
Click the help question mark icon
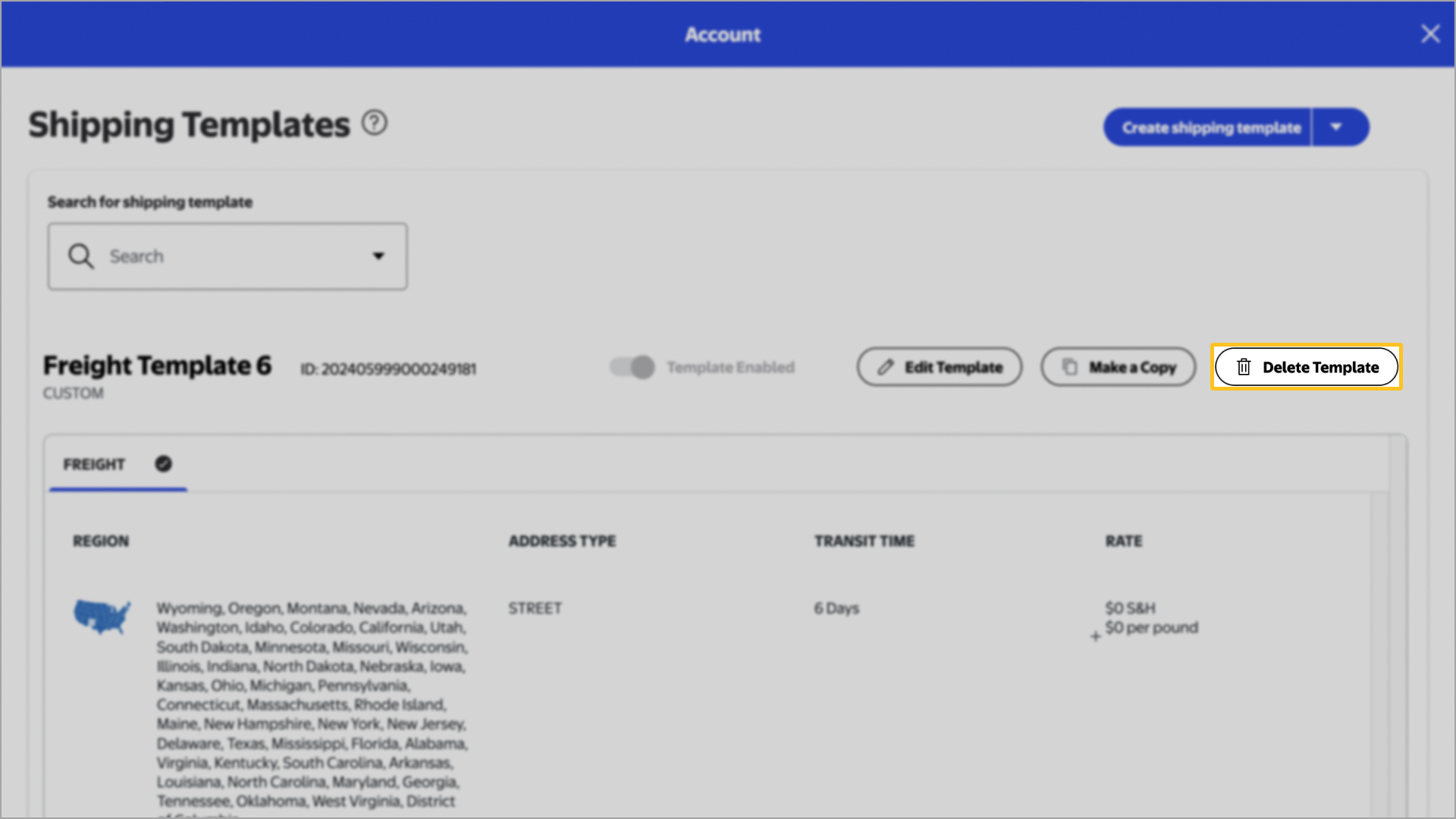click(x=374, y=123)
